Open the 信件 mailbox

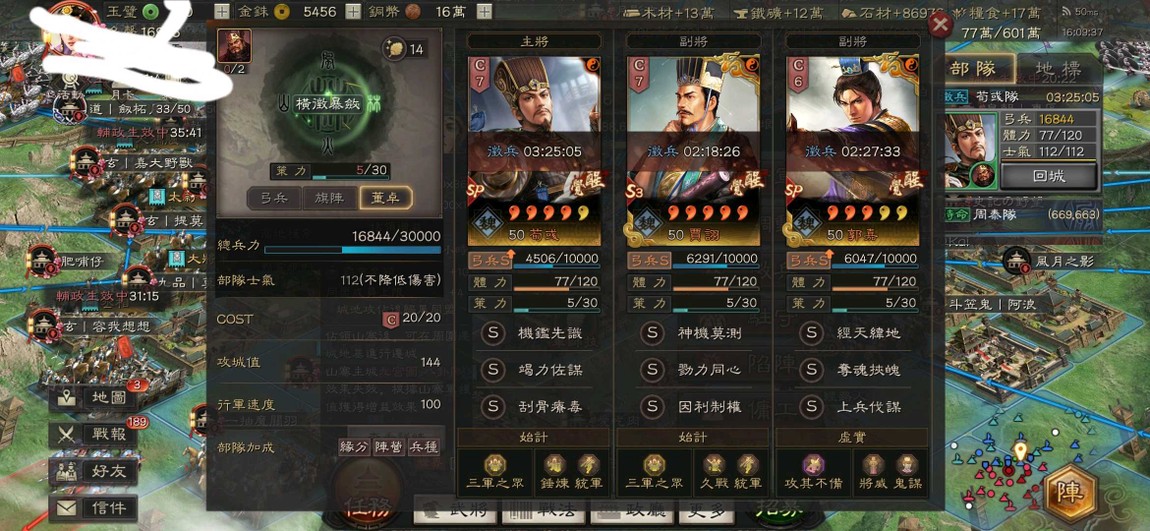[94, 508]
